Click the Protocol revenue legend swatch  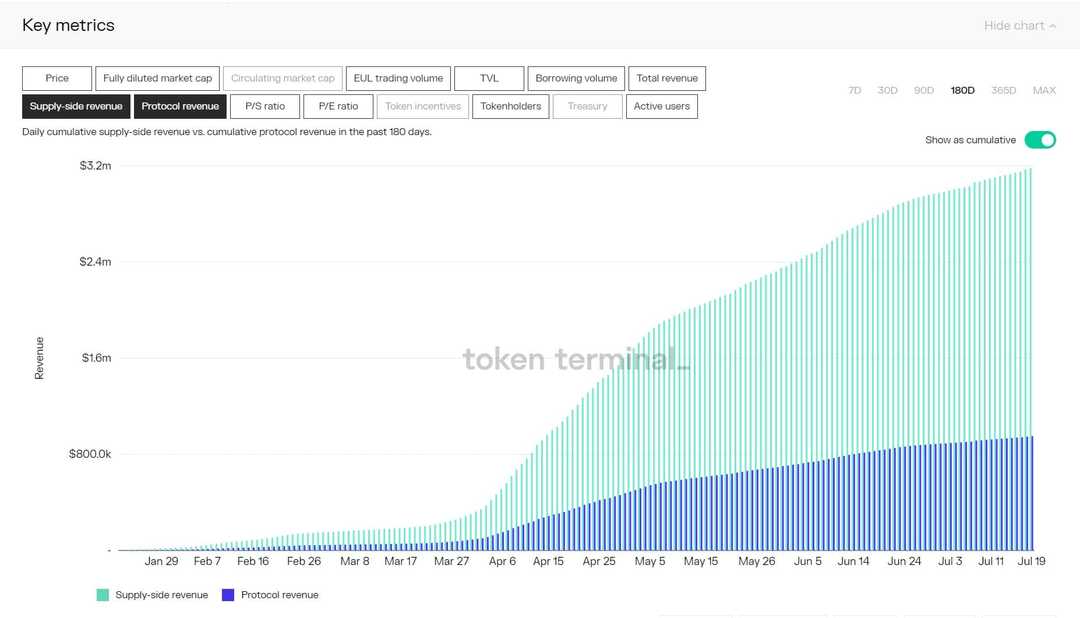tap(228, 594)
